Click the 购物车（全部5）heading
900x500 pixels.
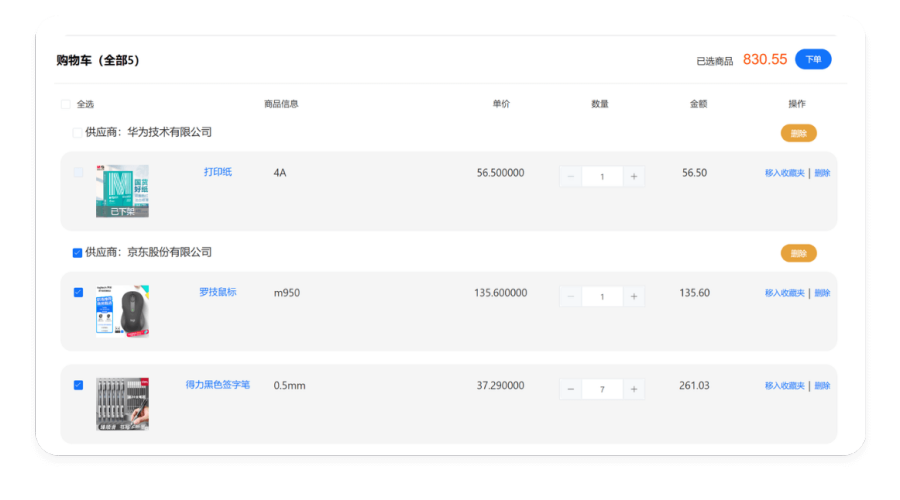[98, 60]
